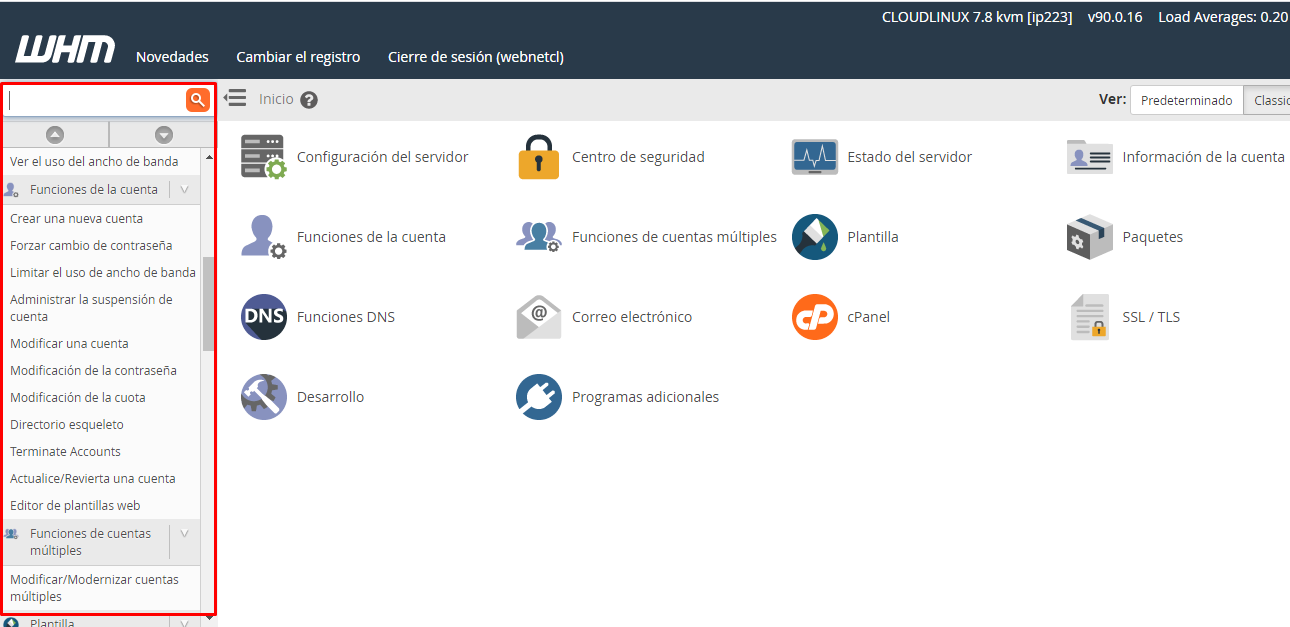
Task: Click the Programas adicionales plug icon
Action: [x=539, y=397]
